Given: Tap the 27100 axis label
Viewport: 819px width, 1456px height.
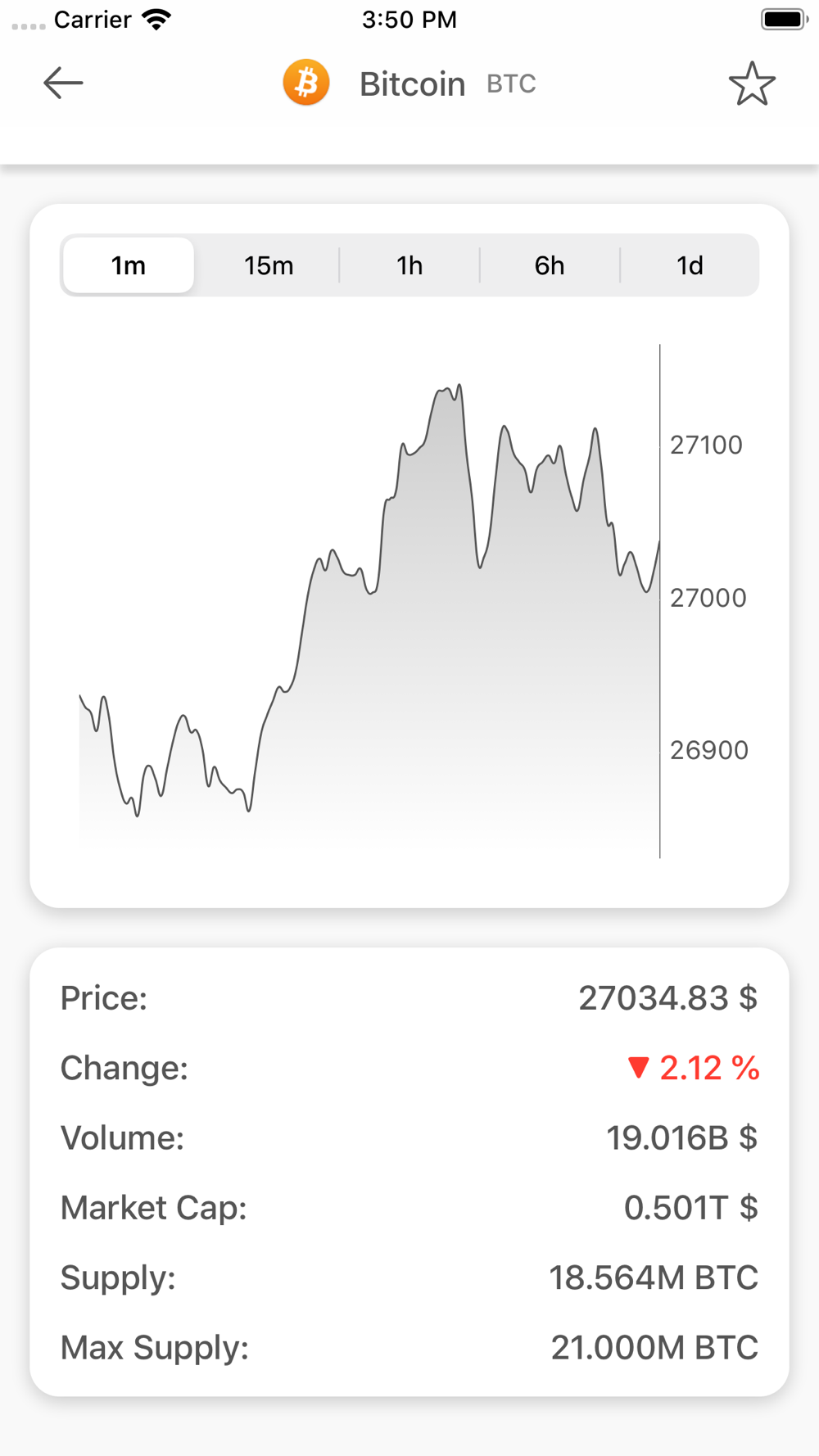Looking at the screenshot, I should click(706, 445).
